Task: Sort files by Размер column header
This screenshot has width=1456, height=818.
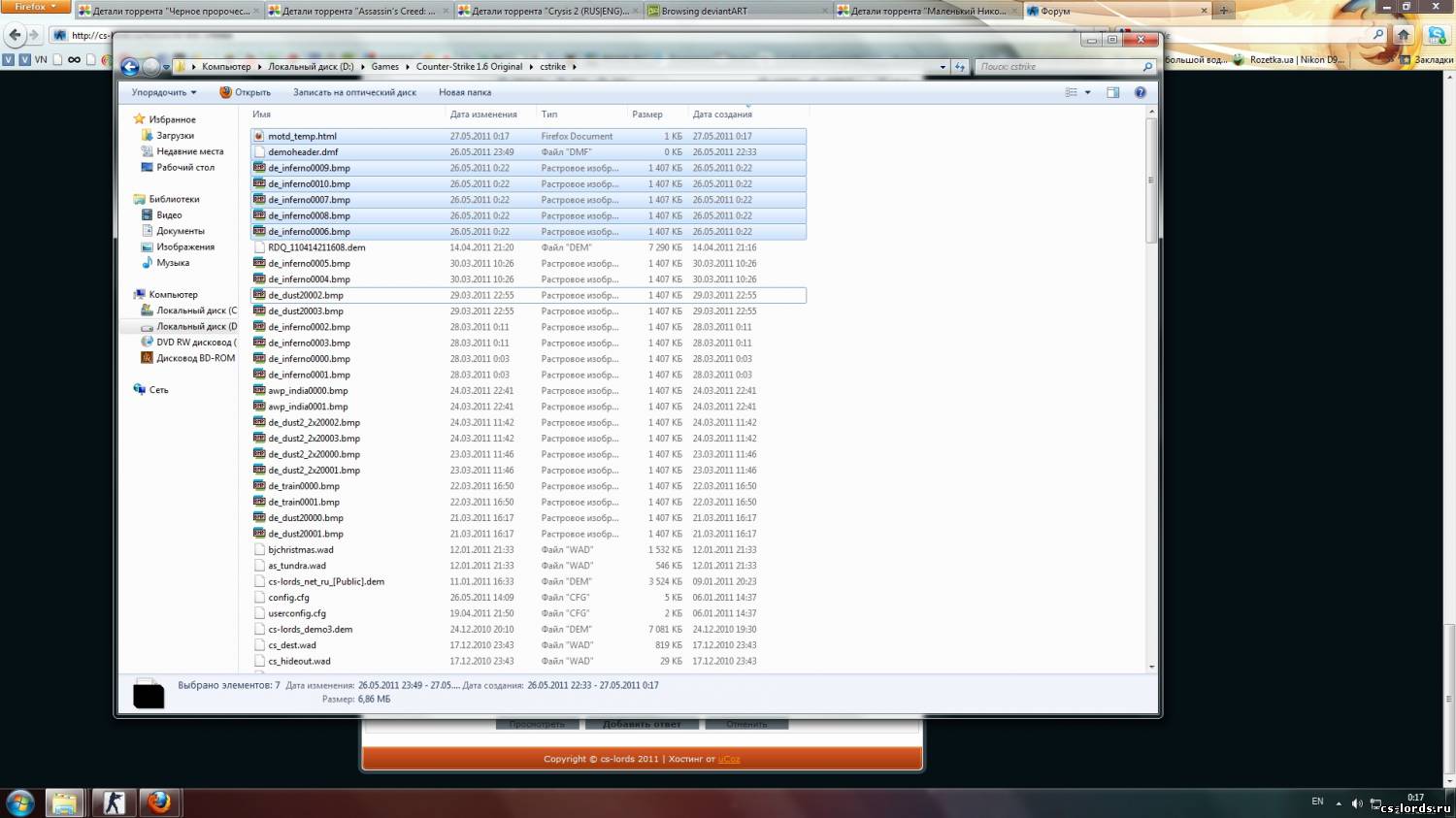Action: click(x=647, y=114)
